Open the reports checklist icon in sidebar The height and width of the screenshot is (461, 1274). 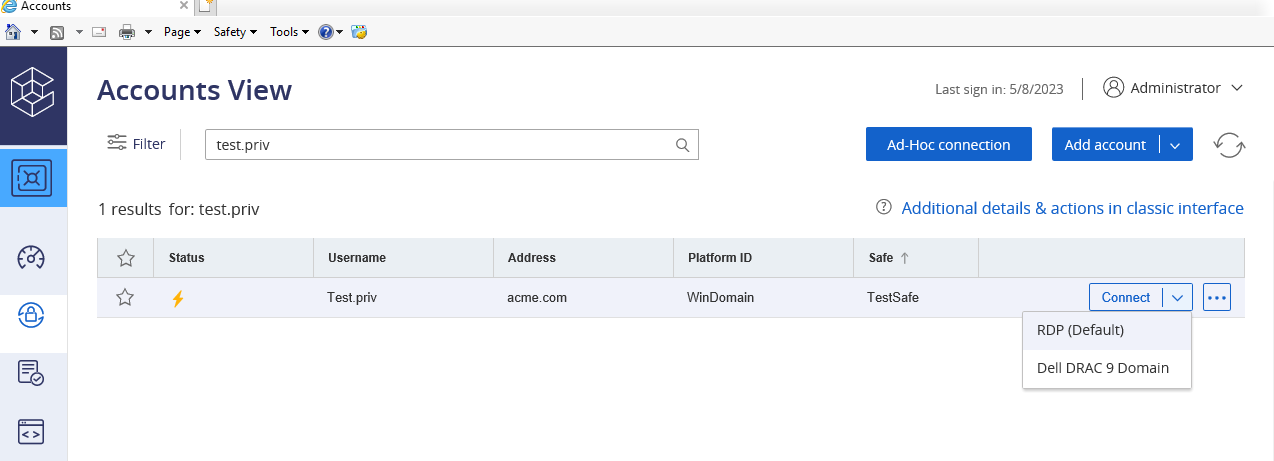coord(31,373)
